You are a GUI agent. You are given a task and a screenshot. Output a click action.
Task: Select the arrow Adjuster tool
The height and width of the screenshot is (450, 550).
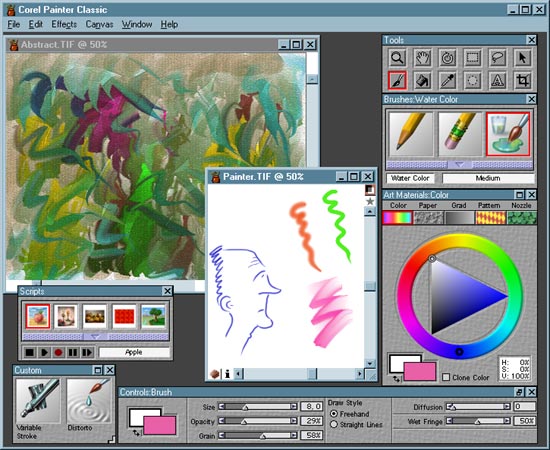(522, 58)
